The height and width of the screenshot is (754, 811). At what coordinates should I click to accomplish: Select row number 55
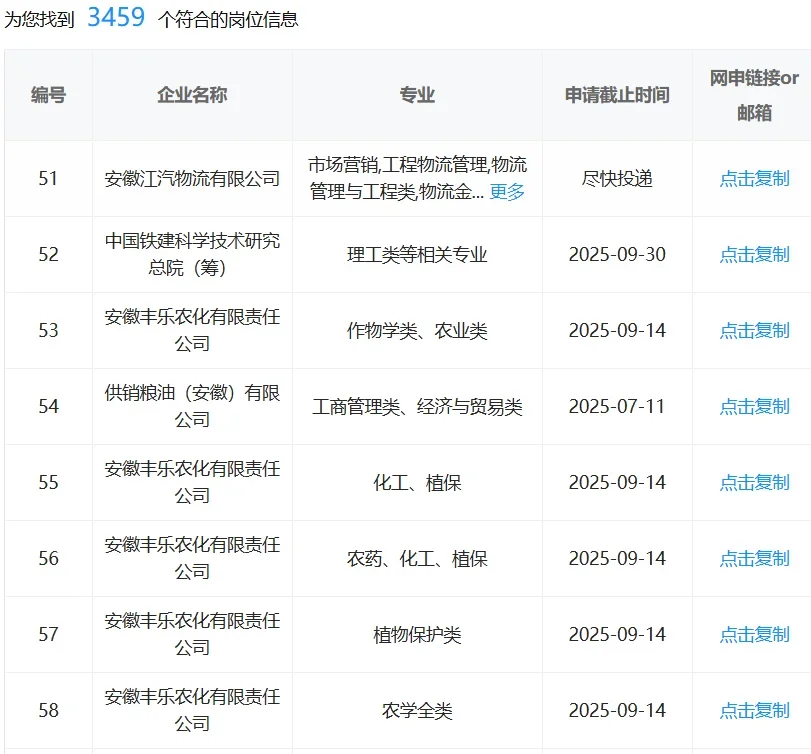pos(48,482)
